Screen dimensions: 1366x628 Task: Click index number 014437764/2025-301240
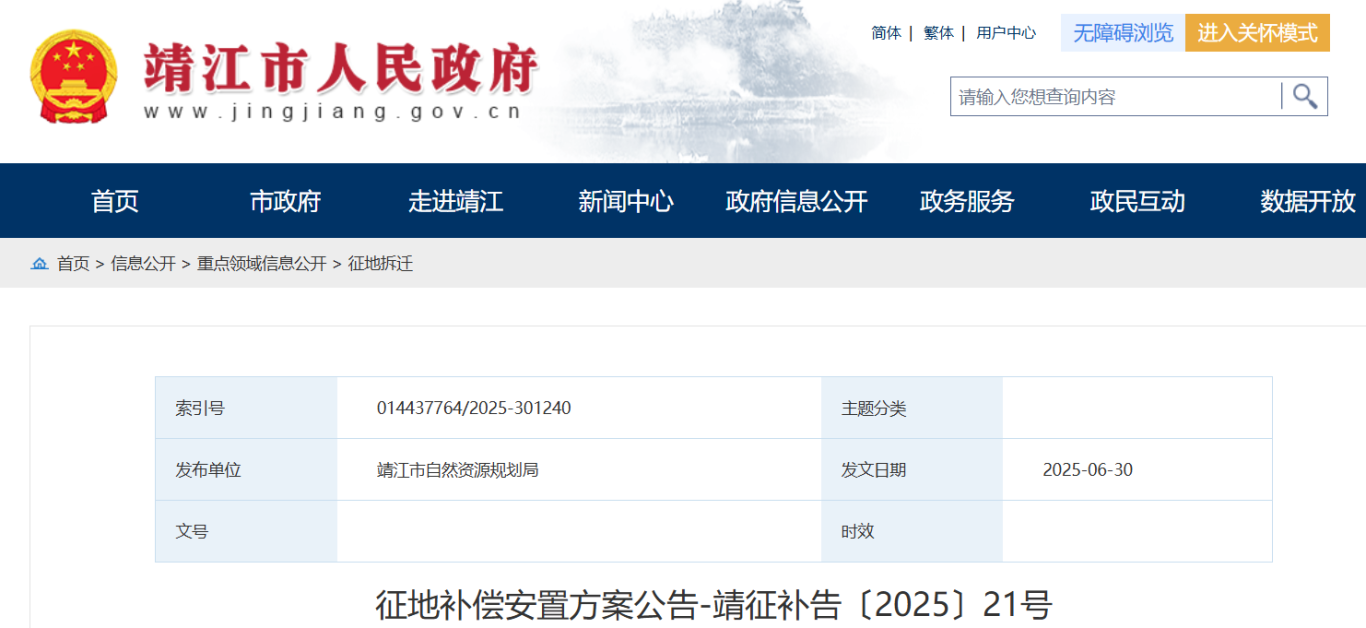[474, 408]
